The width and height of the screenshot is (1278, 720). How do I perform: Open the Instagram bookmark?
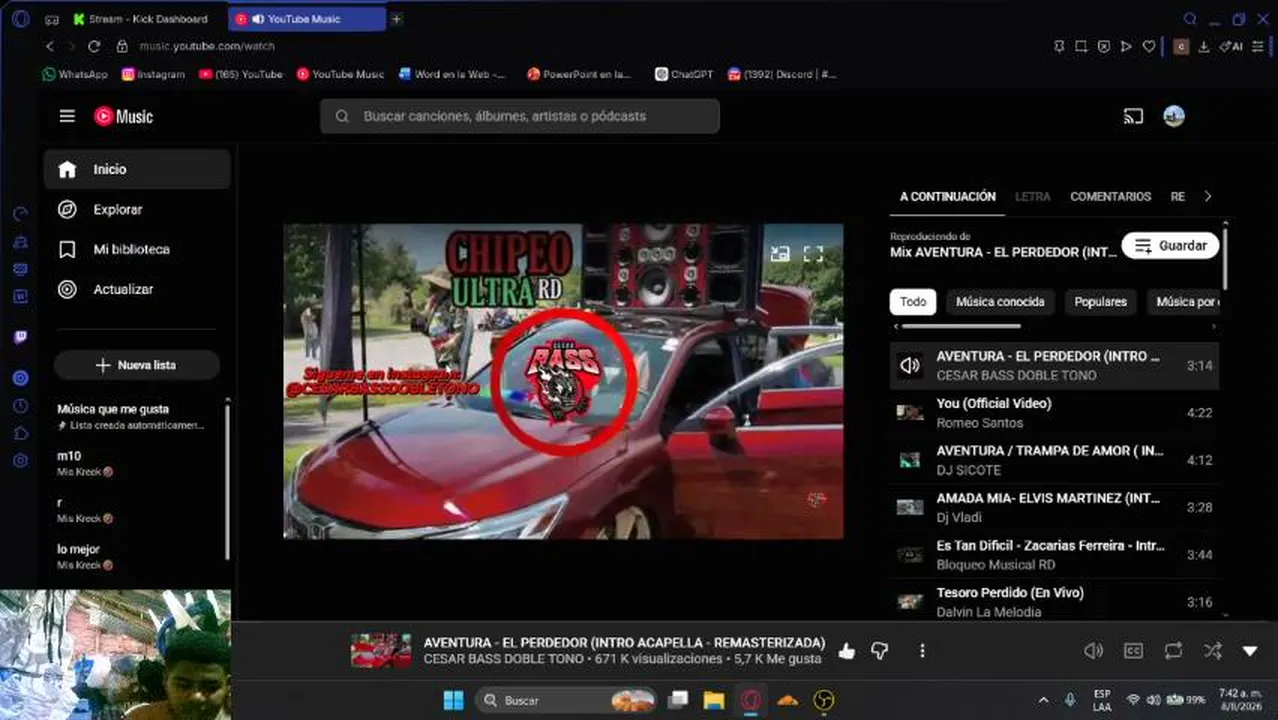coord(153,74)
